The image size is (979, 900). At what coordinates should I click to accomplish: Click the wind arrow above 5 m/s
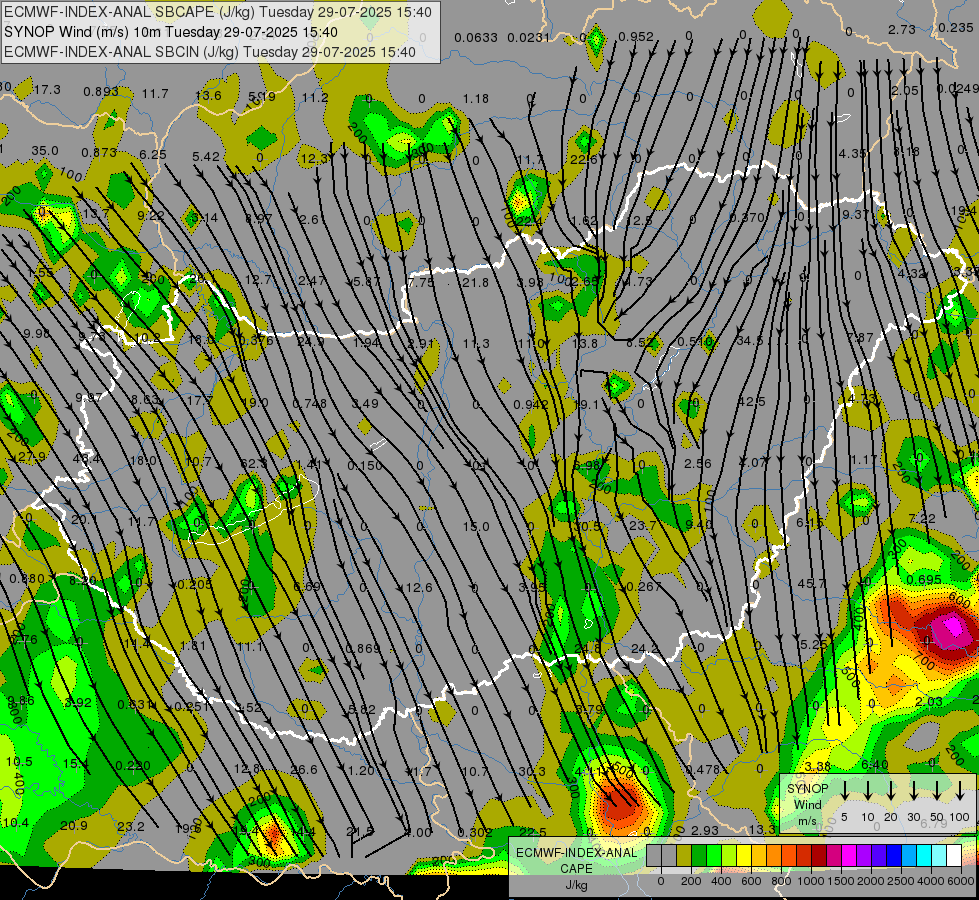coord(844,791)
